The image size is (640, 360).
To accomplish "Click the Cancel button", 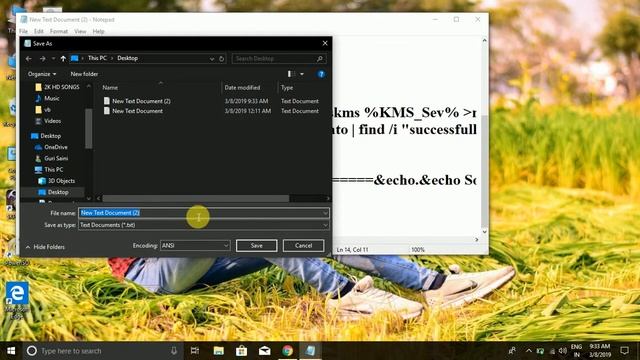I will point(304,245).
